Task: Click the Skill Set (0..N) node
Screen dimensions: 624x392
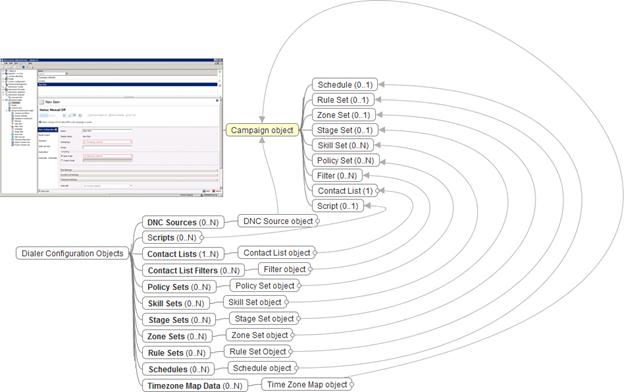Action: click(x=343, y=145)
